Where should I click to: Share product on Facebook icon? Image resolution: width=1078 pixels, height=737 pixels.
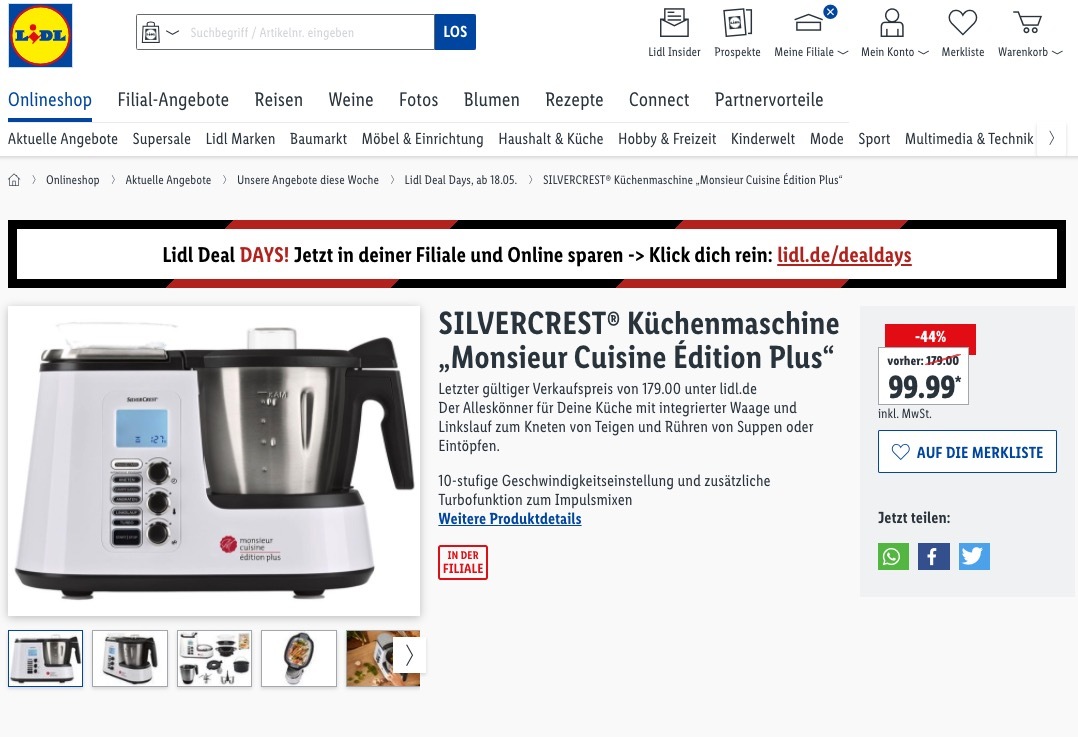click(x=934, y=556)
